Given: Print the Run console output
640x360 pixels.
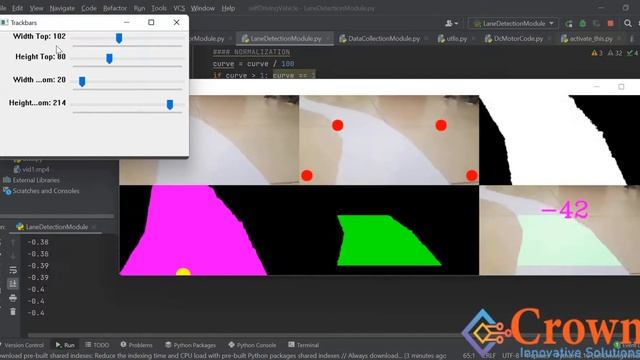Looking at the screenshot, I should (x=13, y=298).
